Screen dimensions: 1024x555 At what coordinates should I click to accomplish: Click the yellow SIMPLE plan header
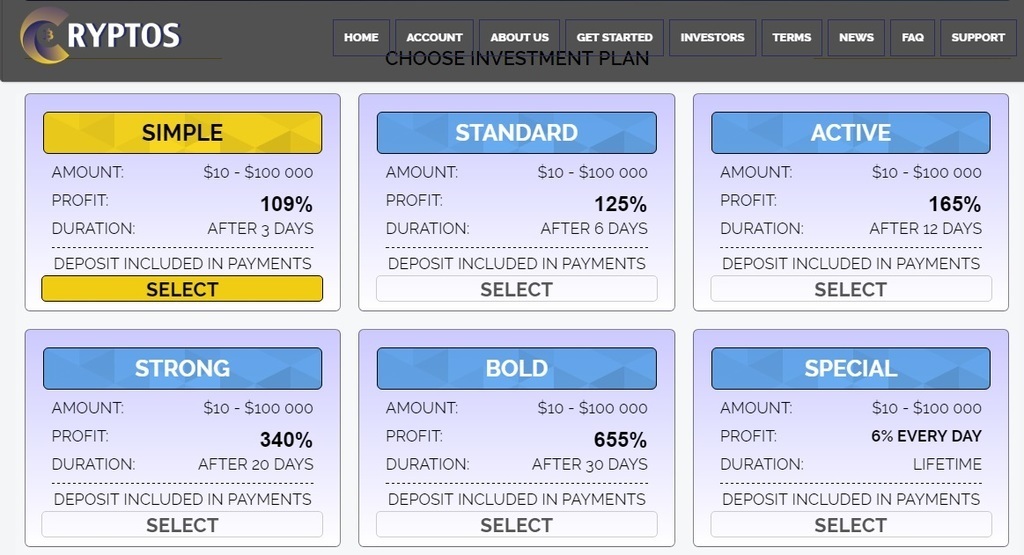pyautogui.click(x=182, y=132)
